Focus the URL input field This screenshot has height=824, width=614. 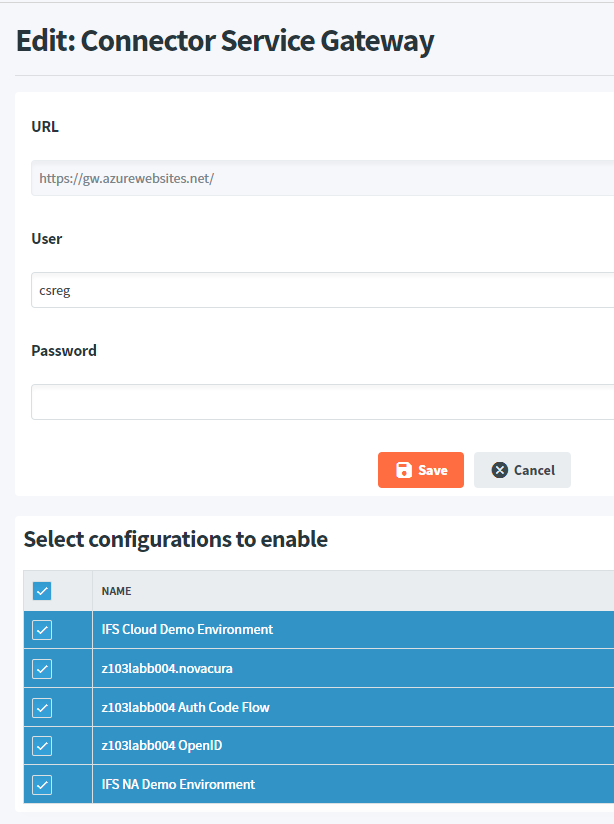320,179
